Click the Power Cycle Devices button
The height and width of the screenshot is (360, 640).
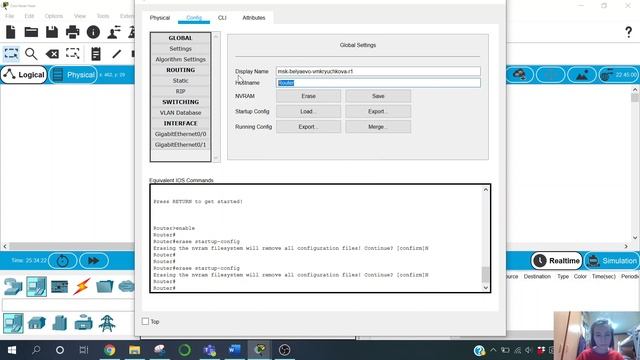click(62, 261)
